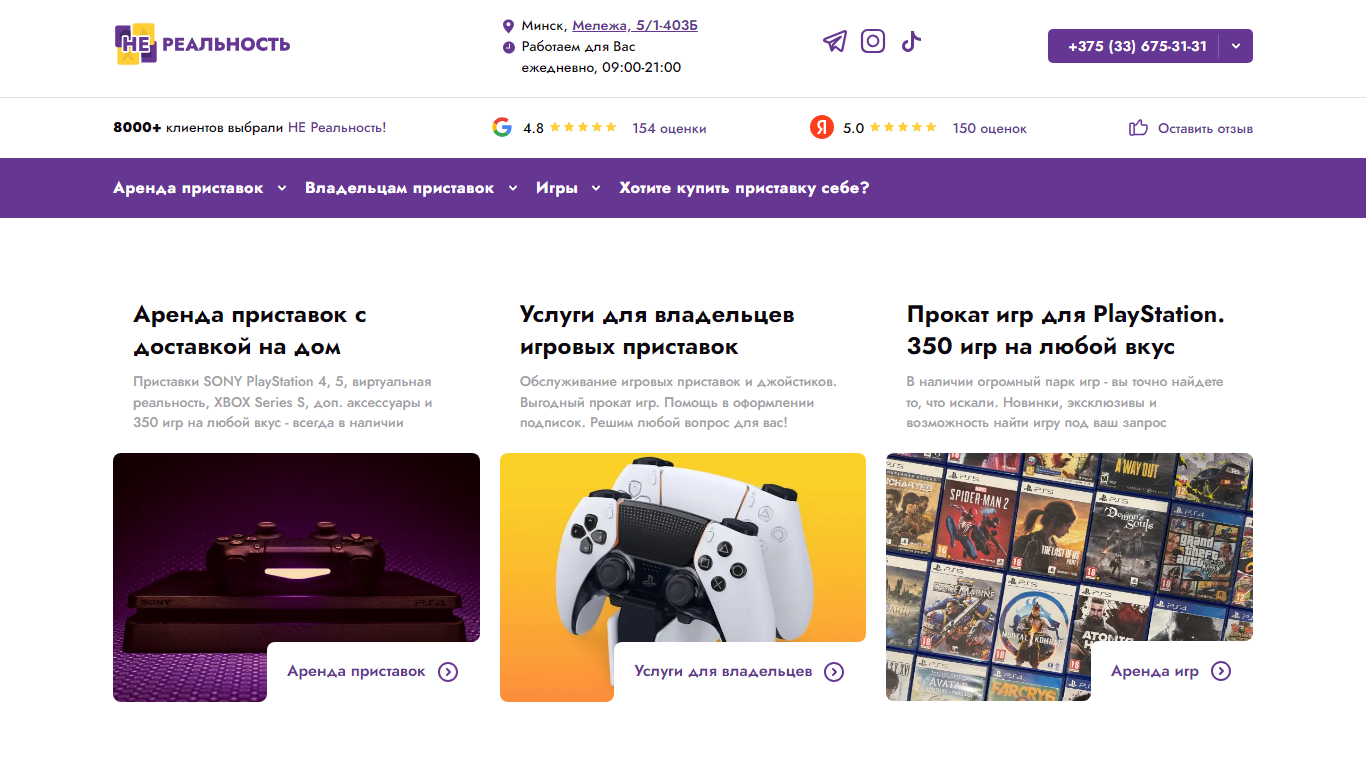Expand the Игры menu chevron
Viewport: 1366px width, 768px height.
tap(596, 188)
